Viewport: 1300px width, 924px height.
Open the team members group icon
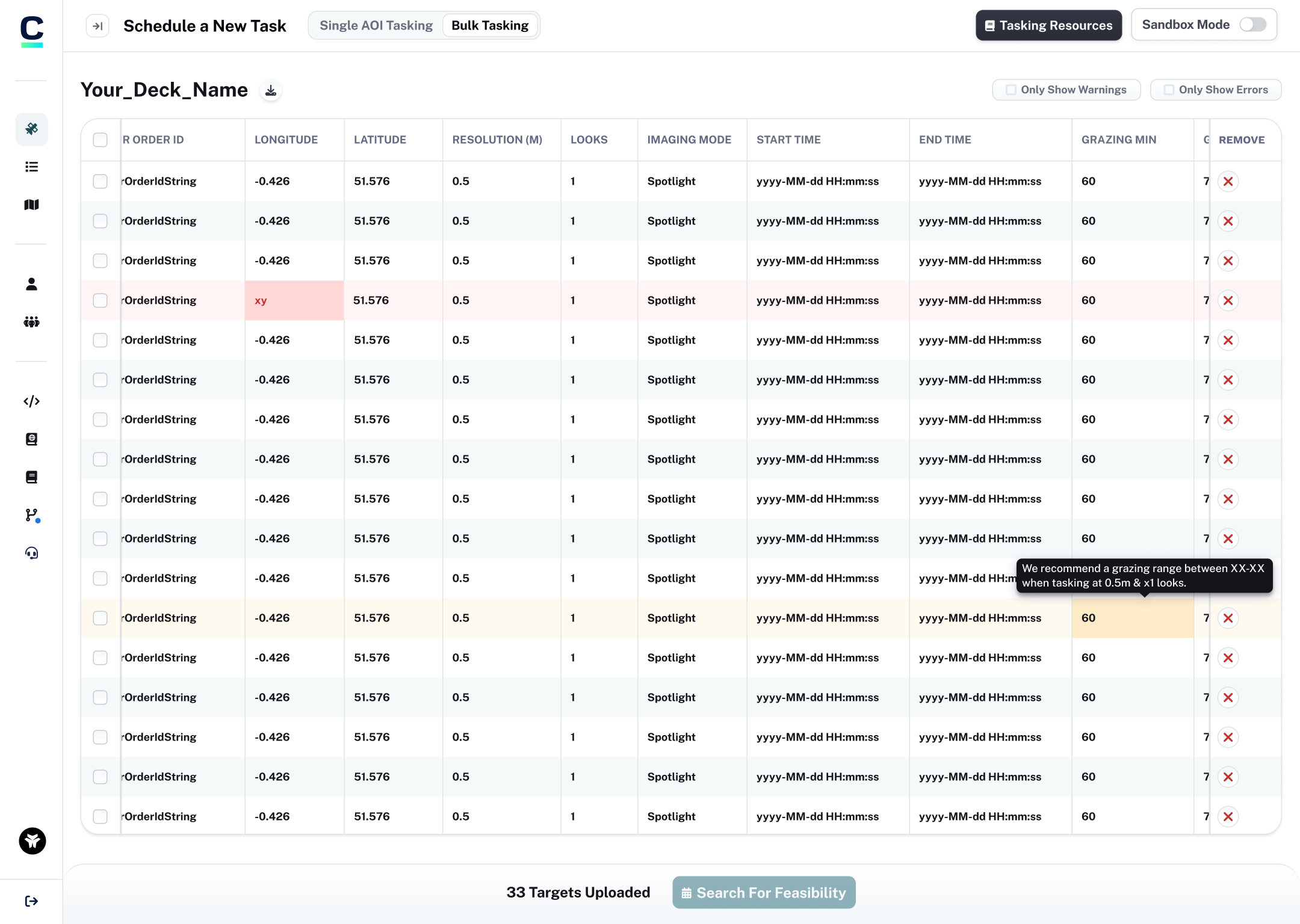coord(31,322)
